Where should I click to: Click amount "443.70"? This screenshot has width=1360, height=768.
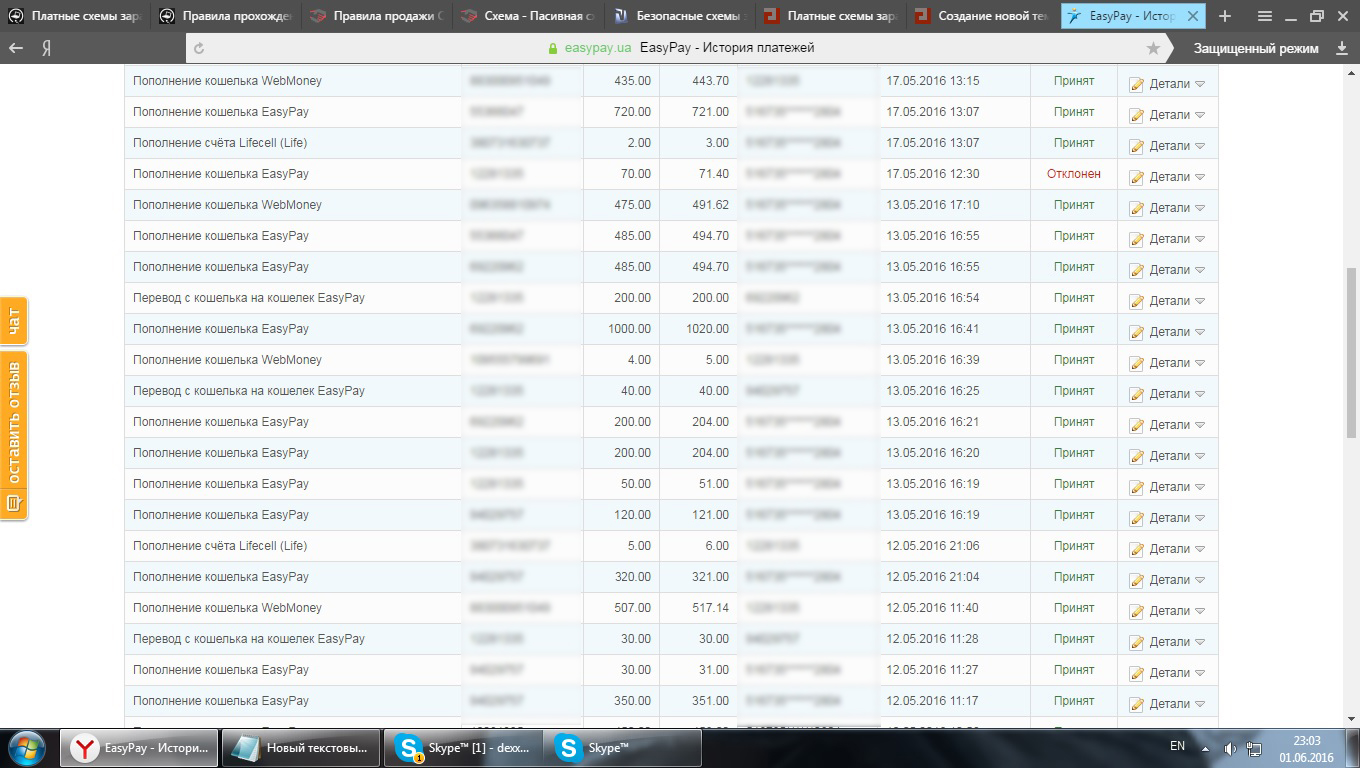pyautogui.click(x=711, y=81)
